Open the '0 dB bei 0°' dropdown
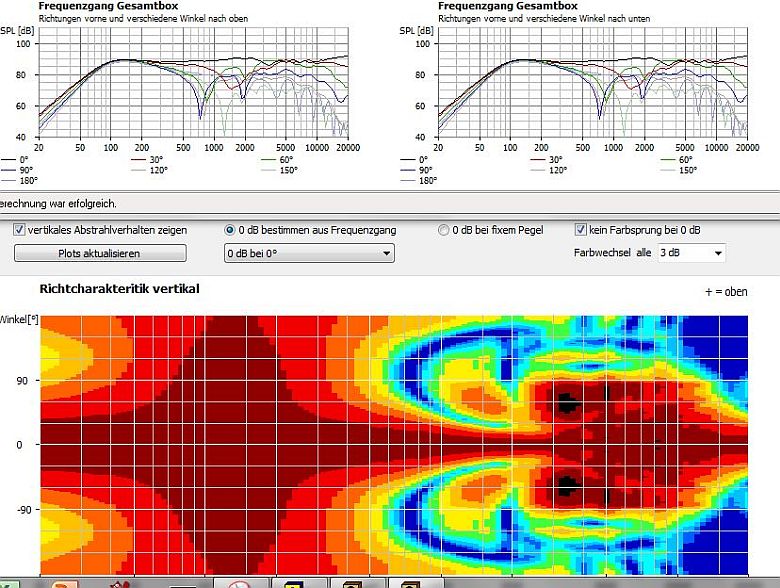The image size is (780, 588). (309, 253)
